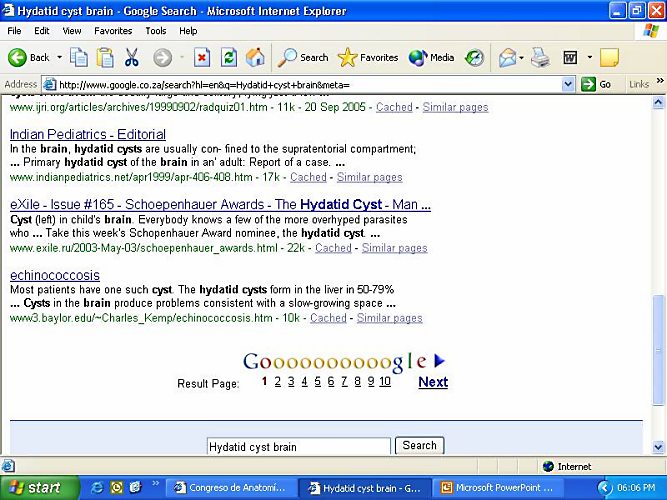
Task: Click the Go button
Action: point(596,85)
